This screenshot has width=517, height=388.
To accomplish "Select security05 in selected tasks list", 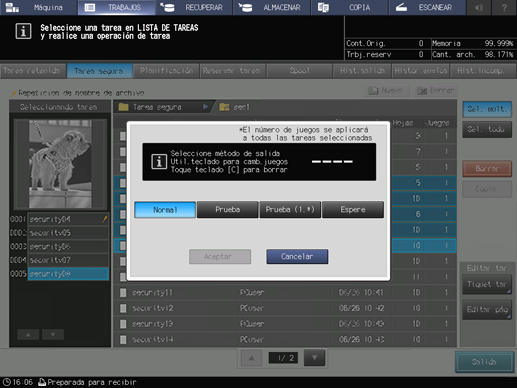I will 68,233.
